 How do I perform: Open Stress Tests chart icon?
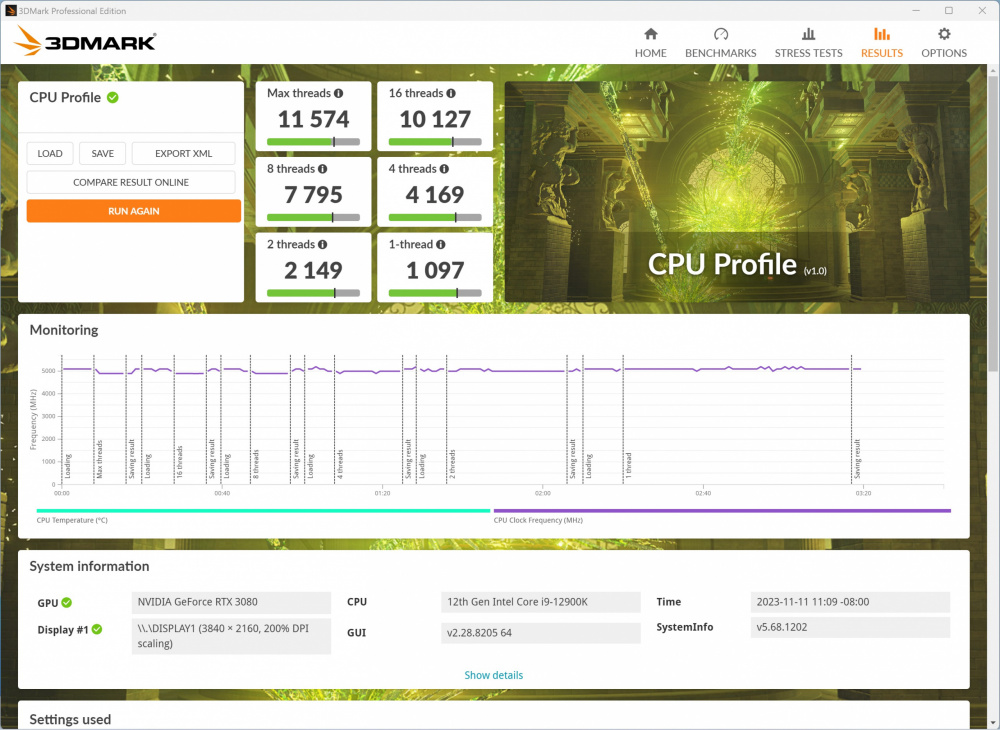pos(808,34)
